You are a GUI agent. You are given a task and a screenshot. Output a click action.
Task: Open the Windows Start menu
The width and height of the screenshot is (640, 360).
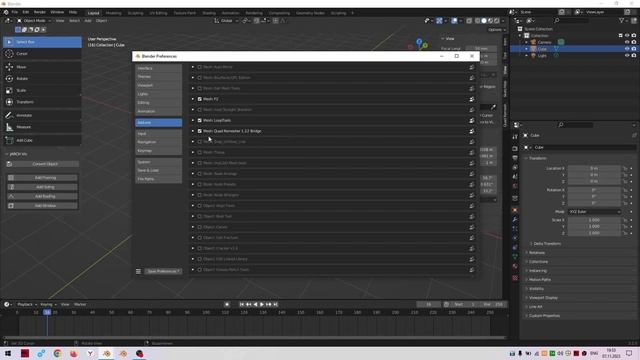(8, 353)
